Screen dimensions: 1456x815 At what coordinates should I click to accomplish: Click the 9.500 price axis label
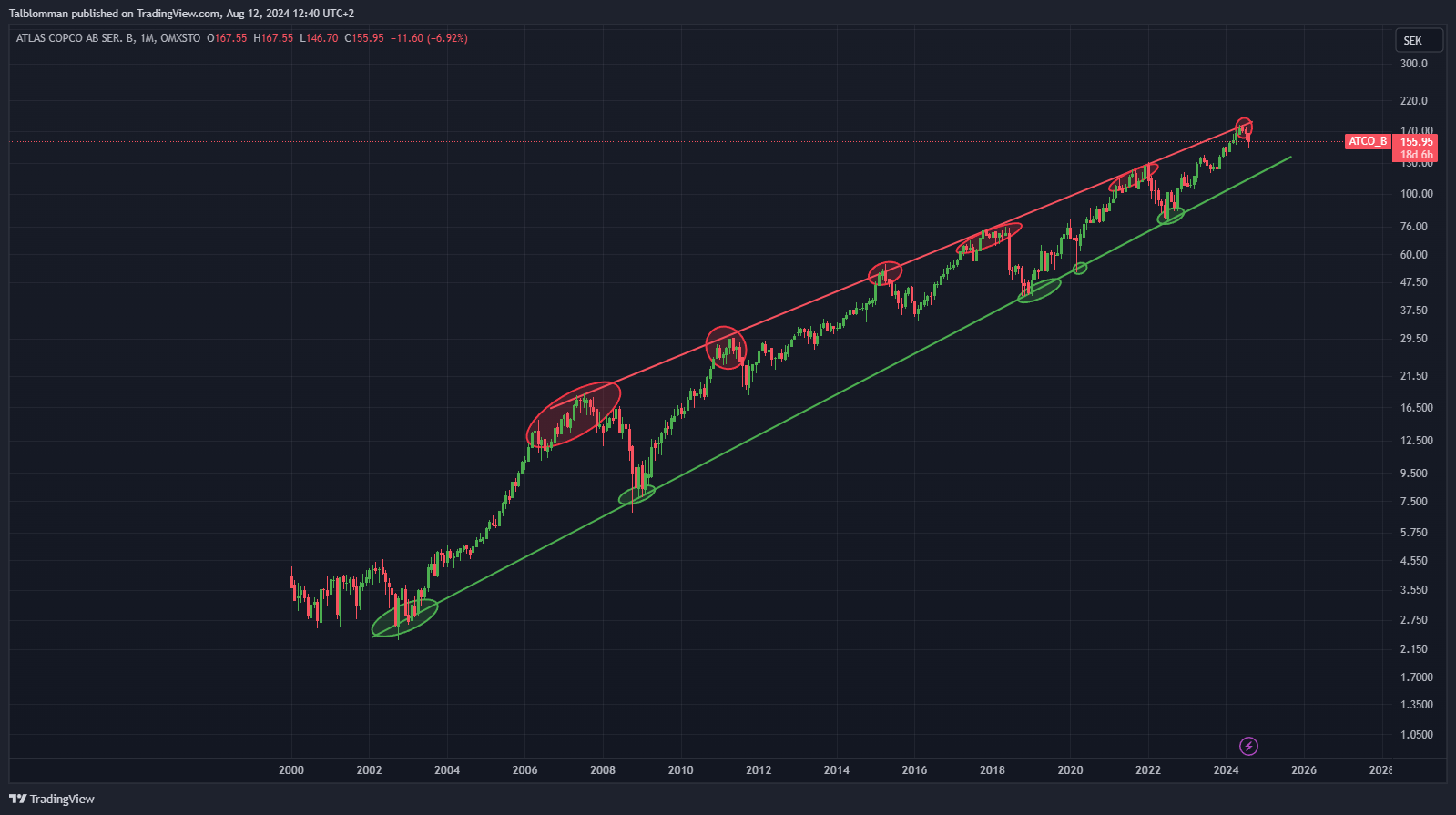pos(1414,474)
